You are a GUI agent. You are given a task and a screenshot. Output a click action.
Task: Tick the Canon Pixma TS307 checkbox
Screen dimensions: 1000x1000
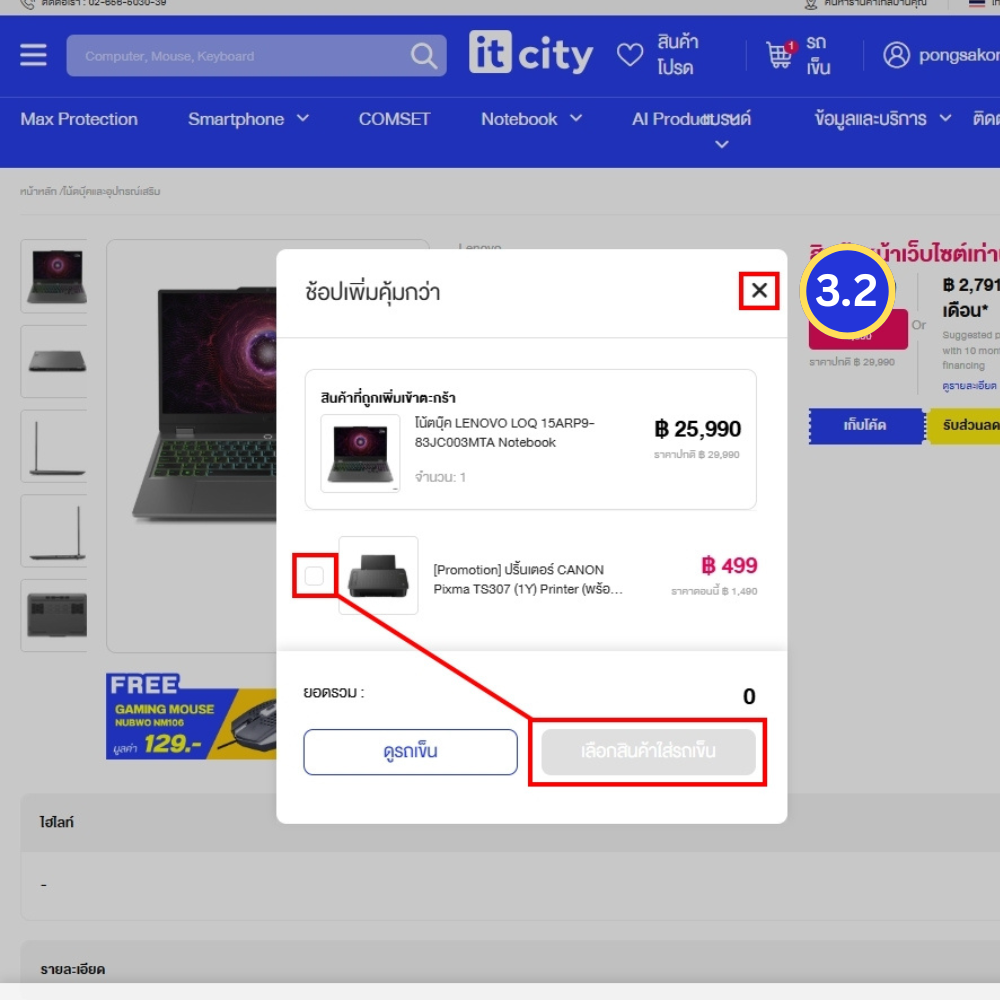[x=314, y=575]
